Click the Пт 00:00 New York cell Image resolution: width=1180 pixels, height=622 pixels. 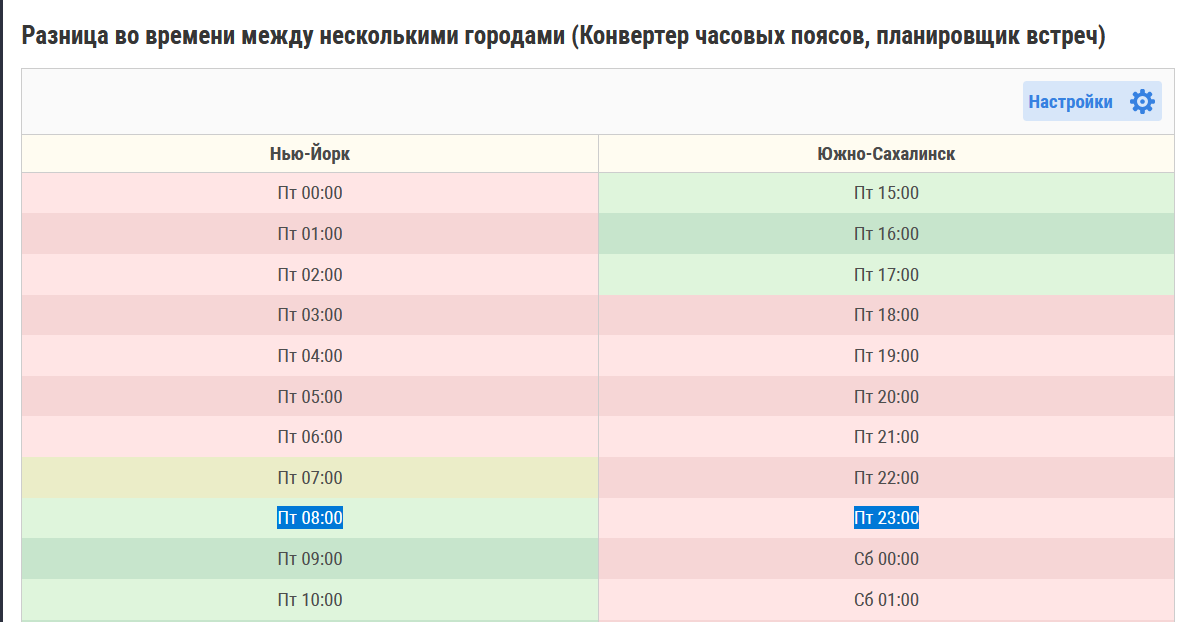310,193
